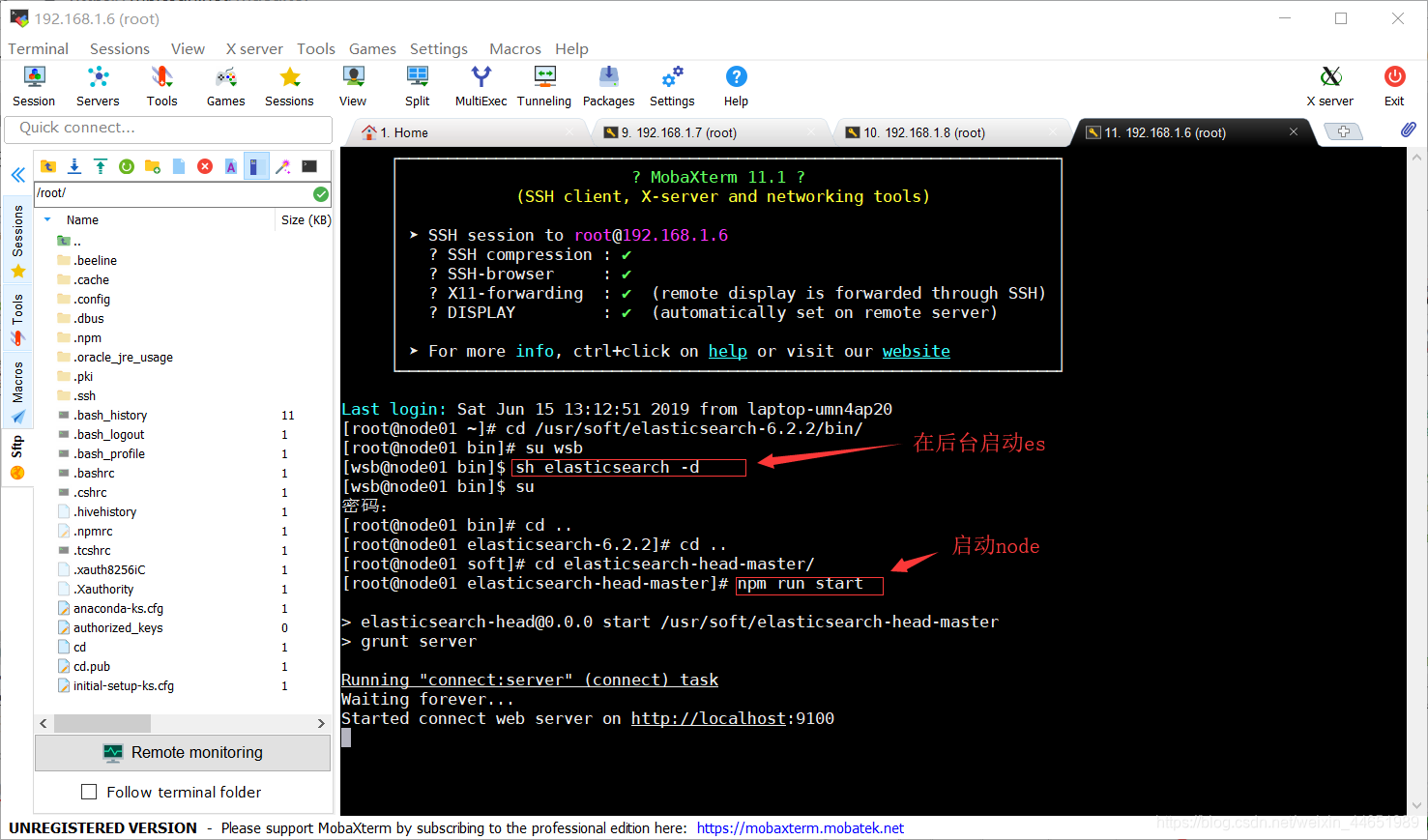The width and height of the screenshot is (1428, 840).
Task: Open the Terminal menu
Action: pyautogui.click(x=39, y=48)
